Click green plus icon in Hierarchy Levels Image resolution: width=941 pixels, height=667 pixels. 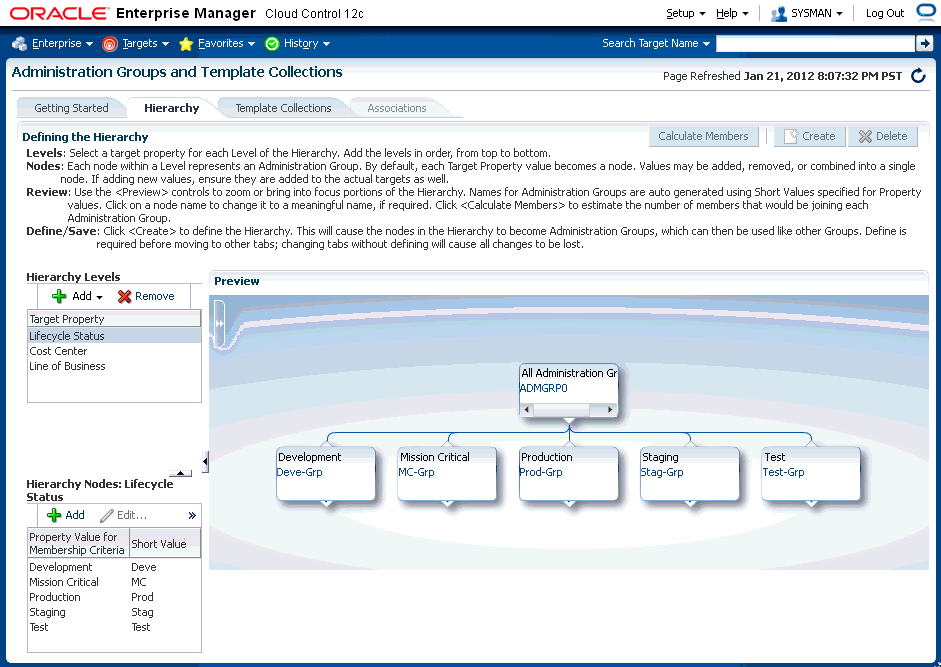tap(59, 296)
